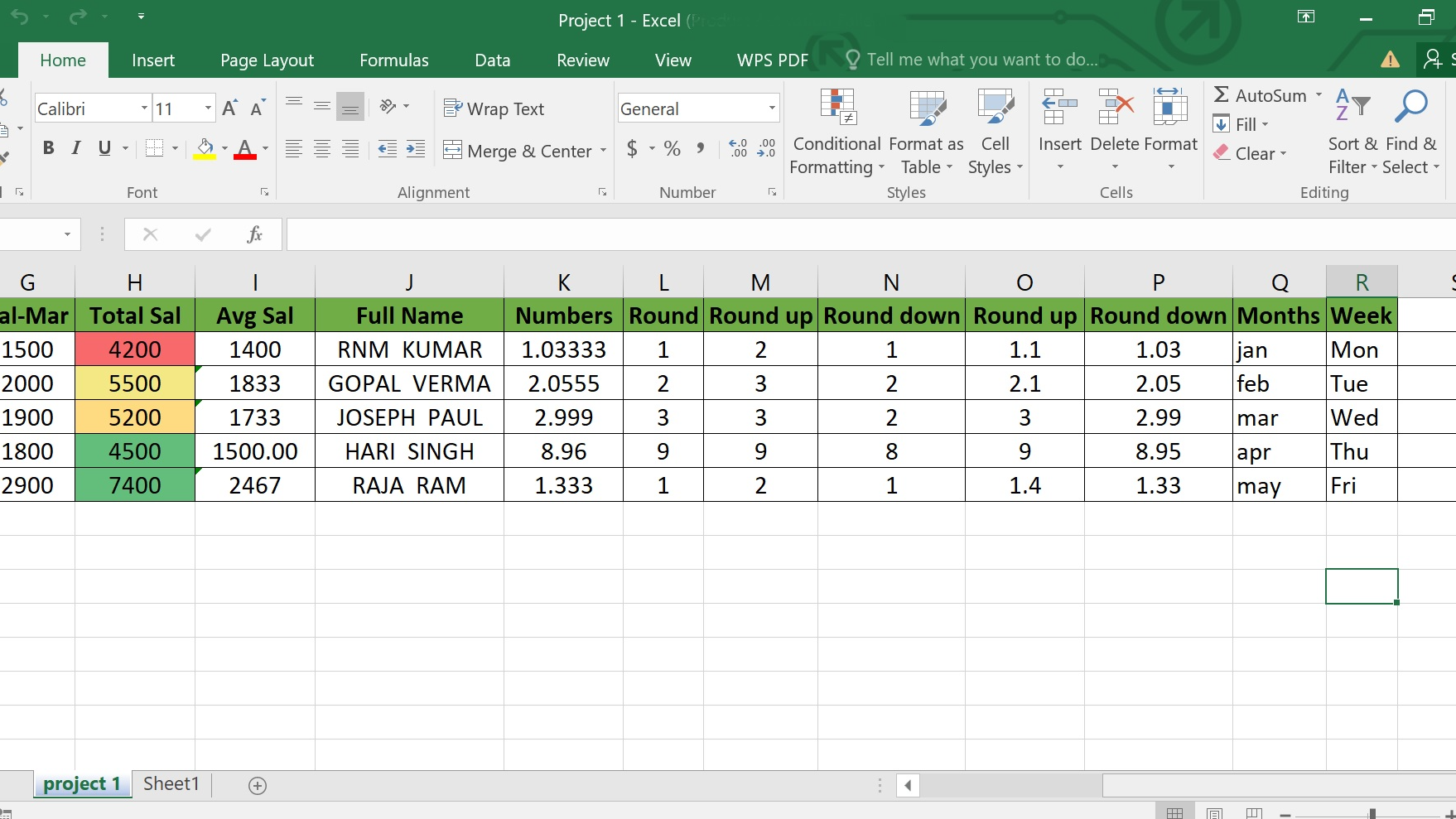
Task: Click the Insert Function fx icon
Action: pos(254,235)
